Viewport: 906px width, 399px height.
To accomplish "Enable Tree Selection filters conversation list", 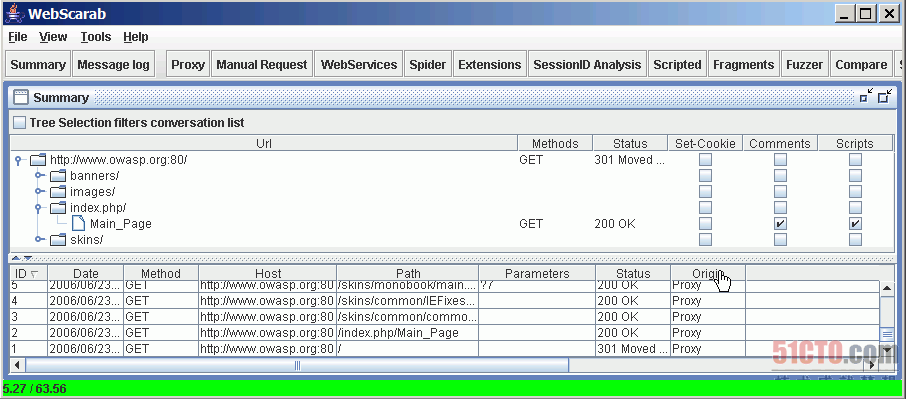I will point(20,122).
